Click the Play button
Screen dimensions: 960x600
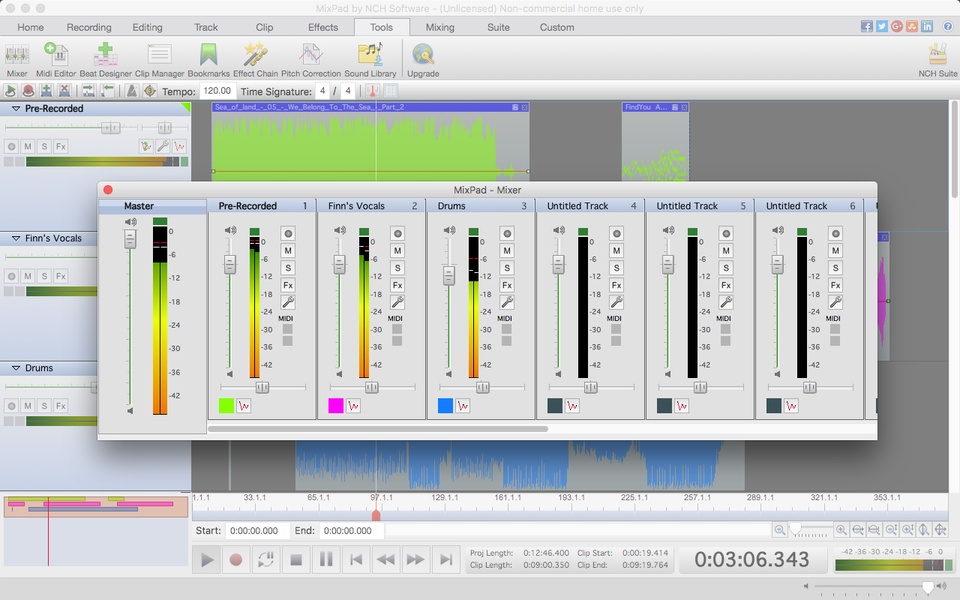pos(207,560)
